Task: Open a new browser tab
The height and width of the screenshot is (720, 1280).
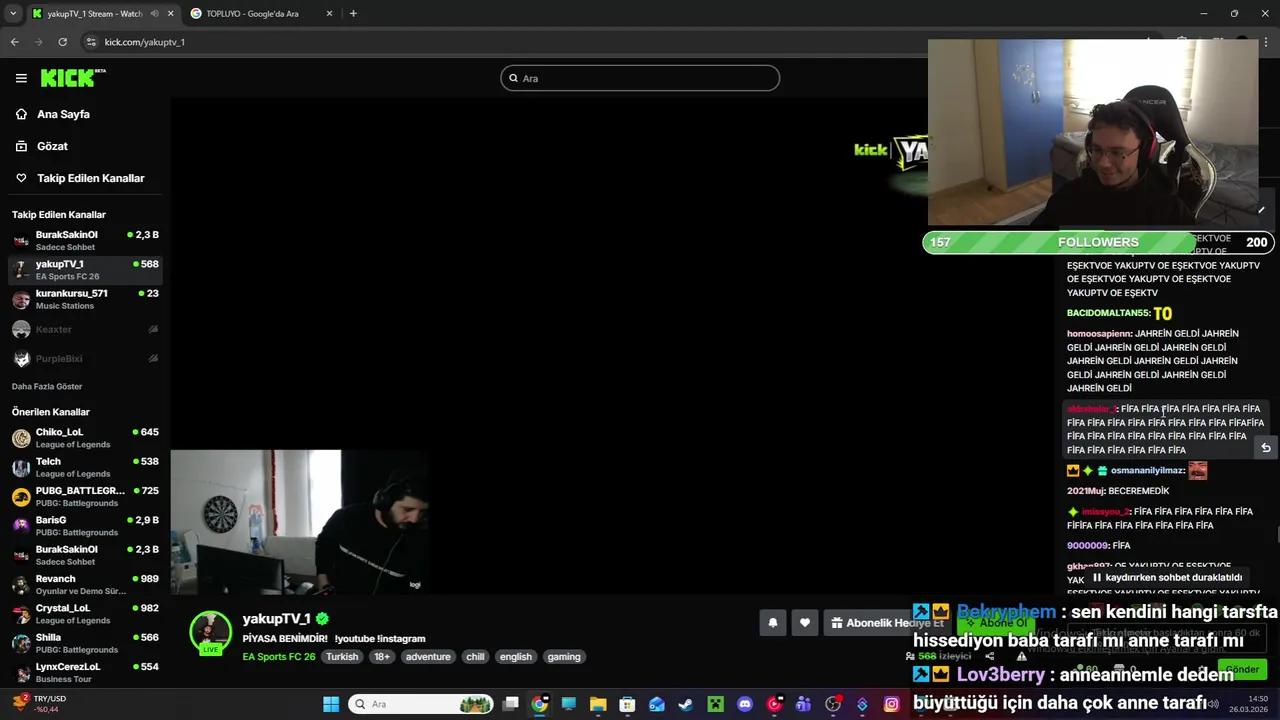Action: point(353,14)
